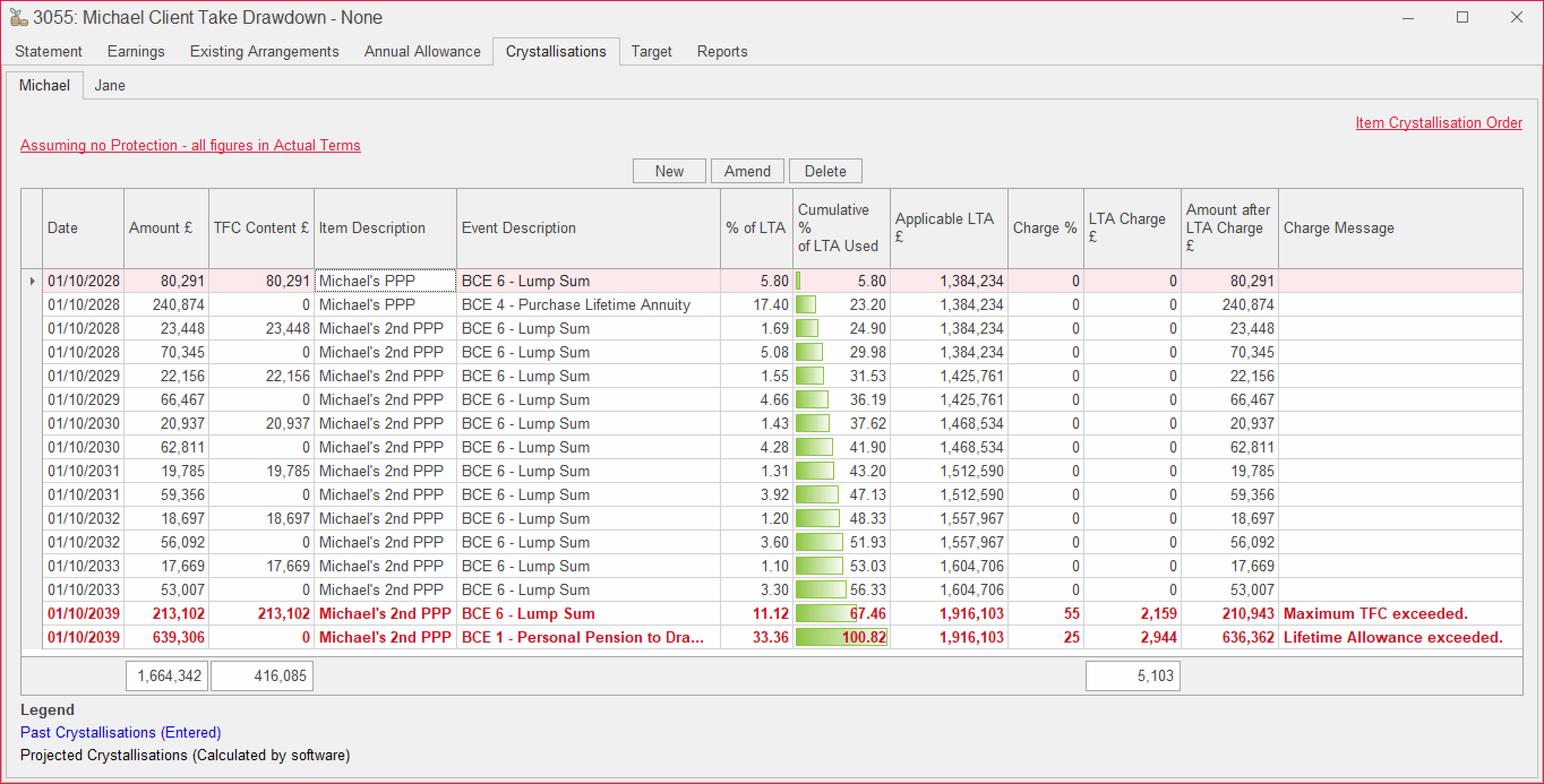Click the total LTA charge field 5,103
Viewport: 1544px width, 784px height.
[1132, 676]
